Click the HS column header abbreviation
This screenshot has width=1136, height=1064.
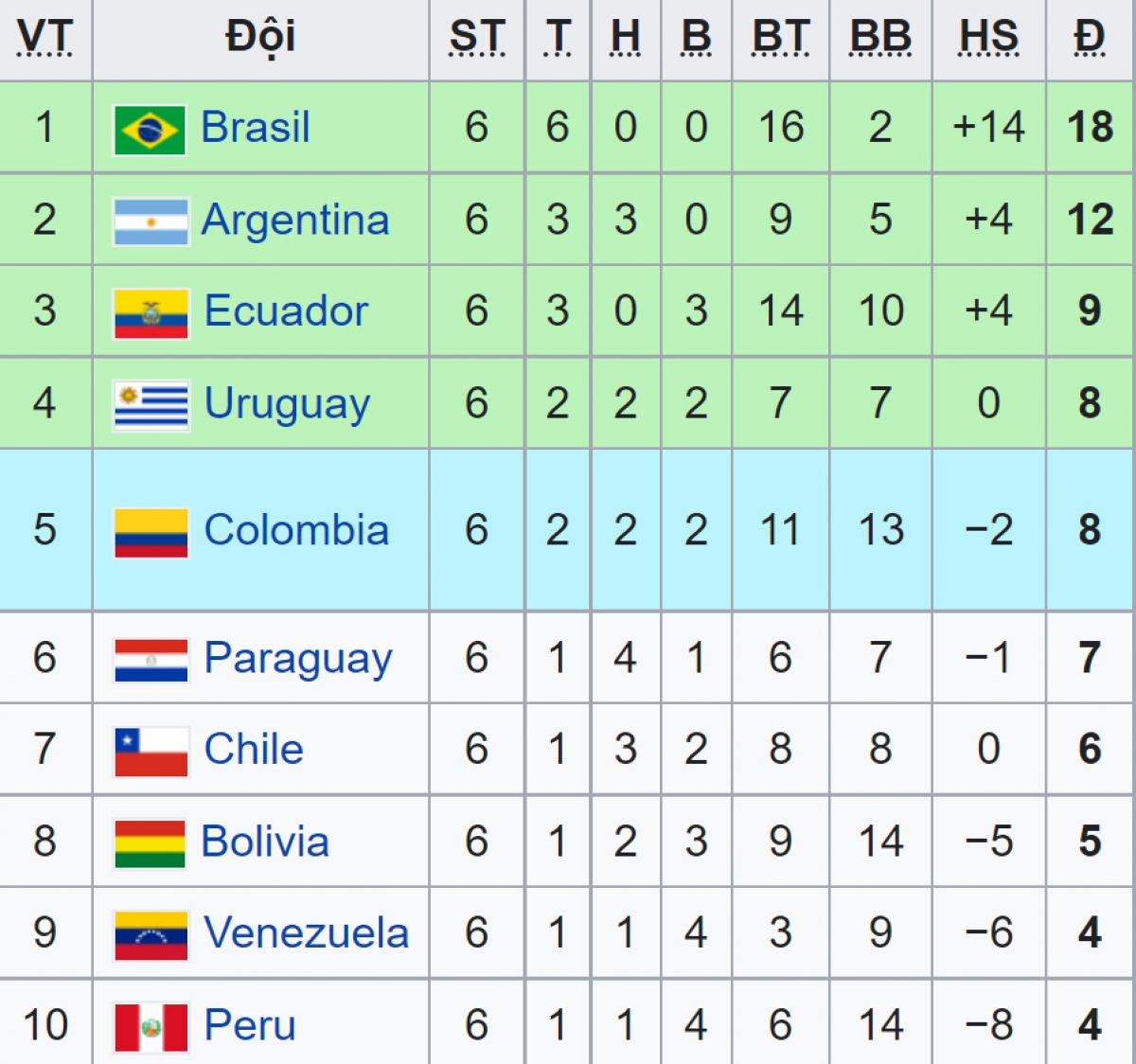988,38
